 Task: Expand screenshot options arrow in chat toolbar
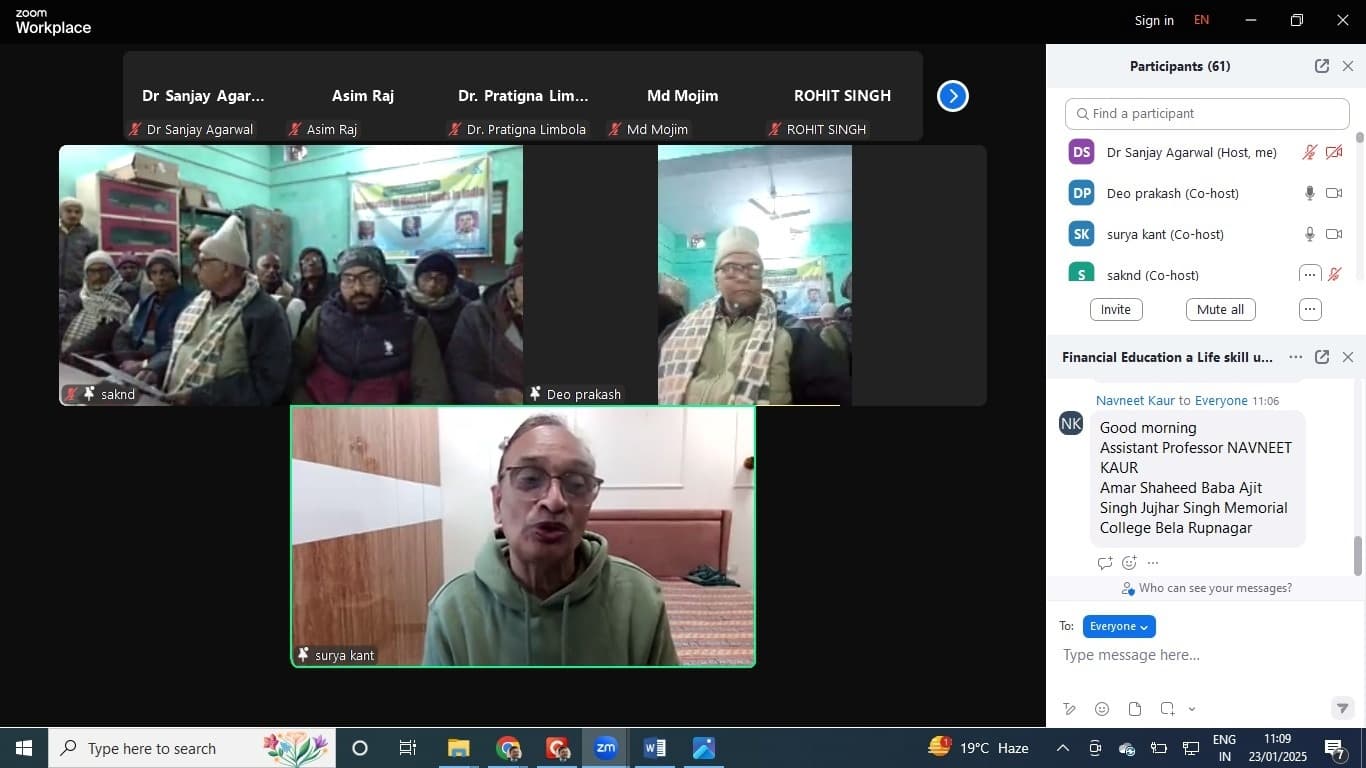coord(1192,709)
